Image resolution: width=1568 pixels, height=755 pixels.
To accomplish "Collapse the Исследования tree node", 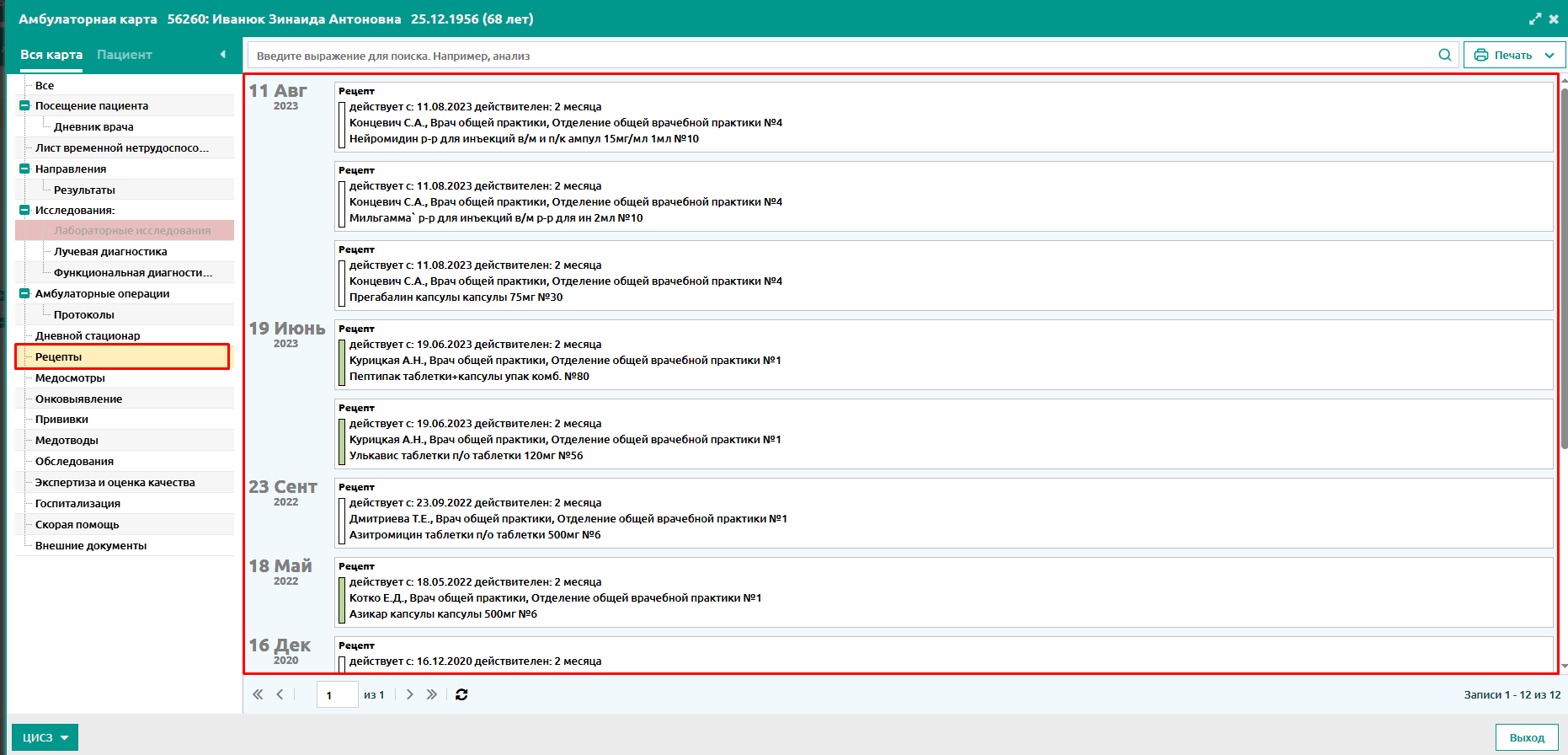I will tap(24, 211).
